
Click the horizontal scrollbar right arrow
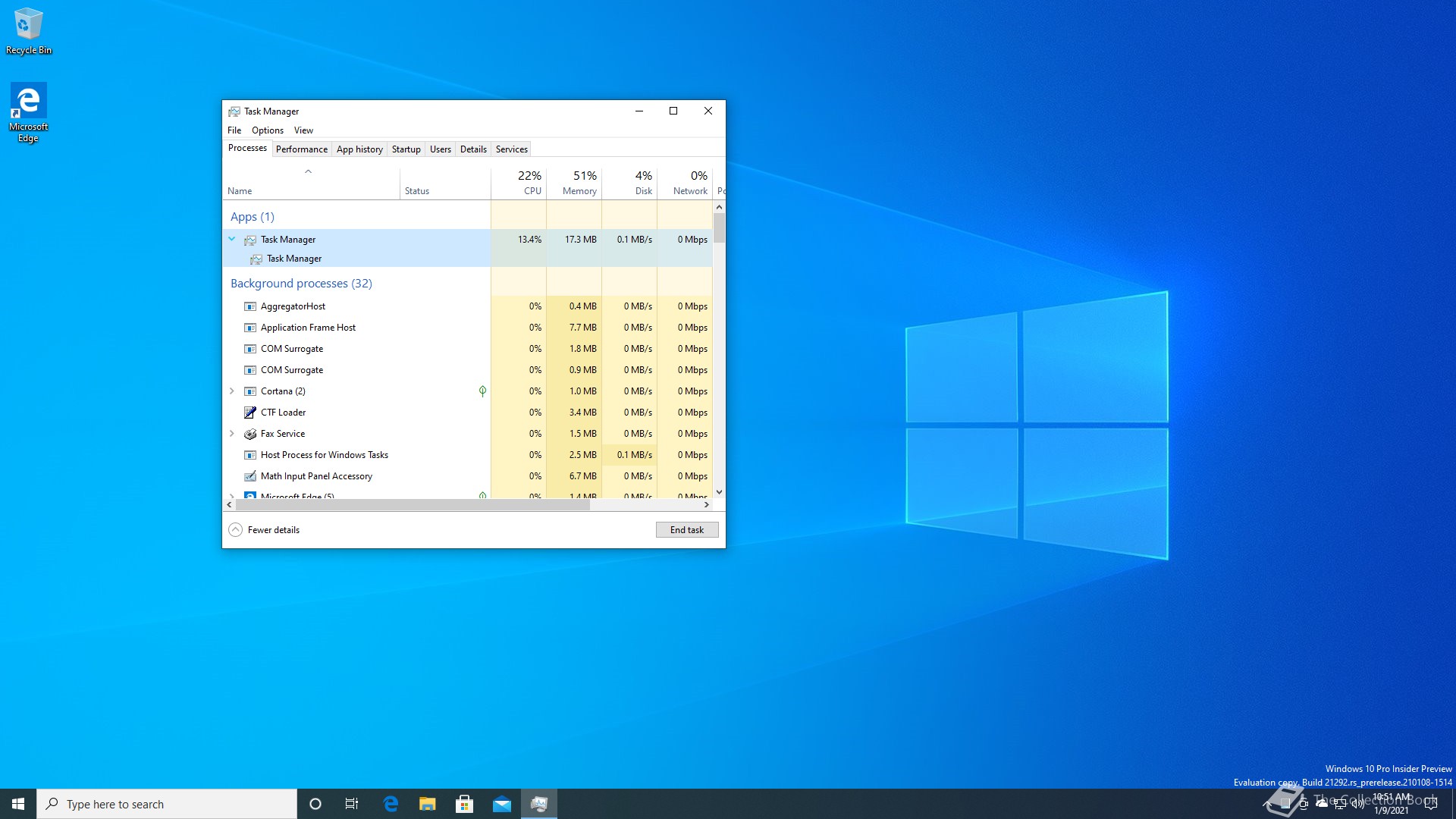707,505
